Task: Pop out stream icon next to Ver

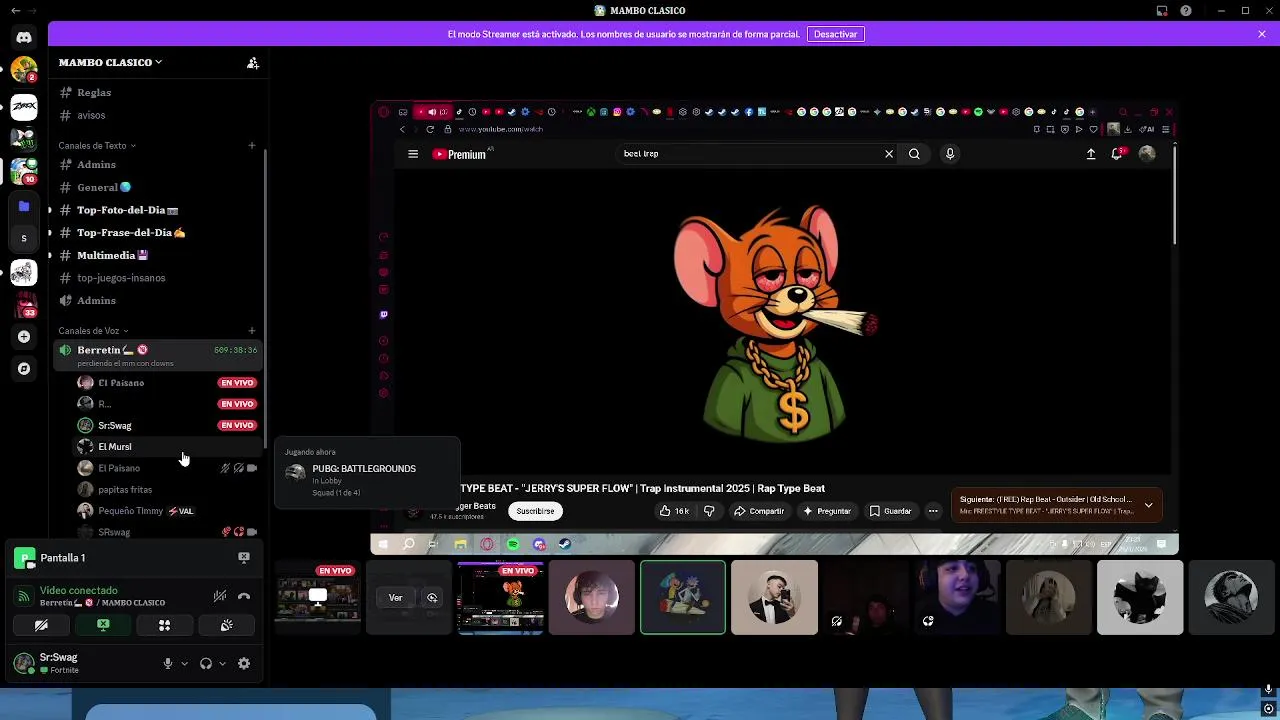Action: click(x=432, y=598)
